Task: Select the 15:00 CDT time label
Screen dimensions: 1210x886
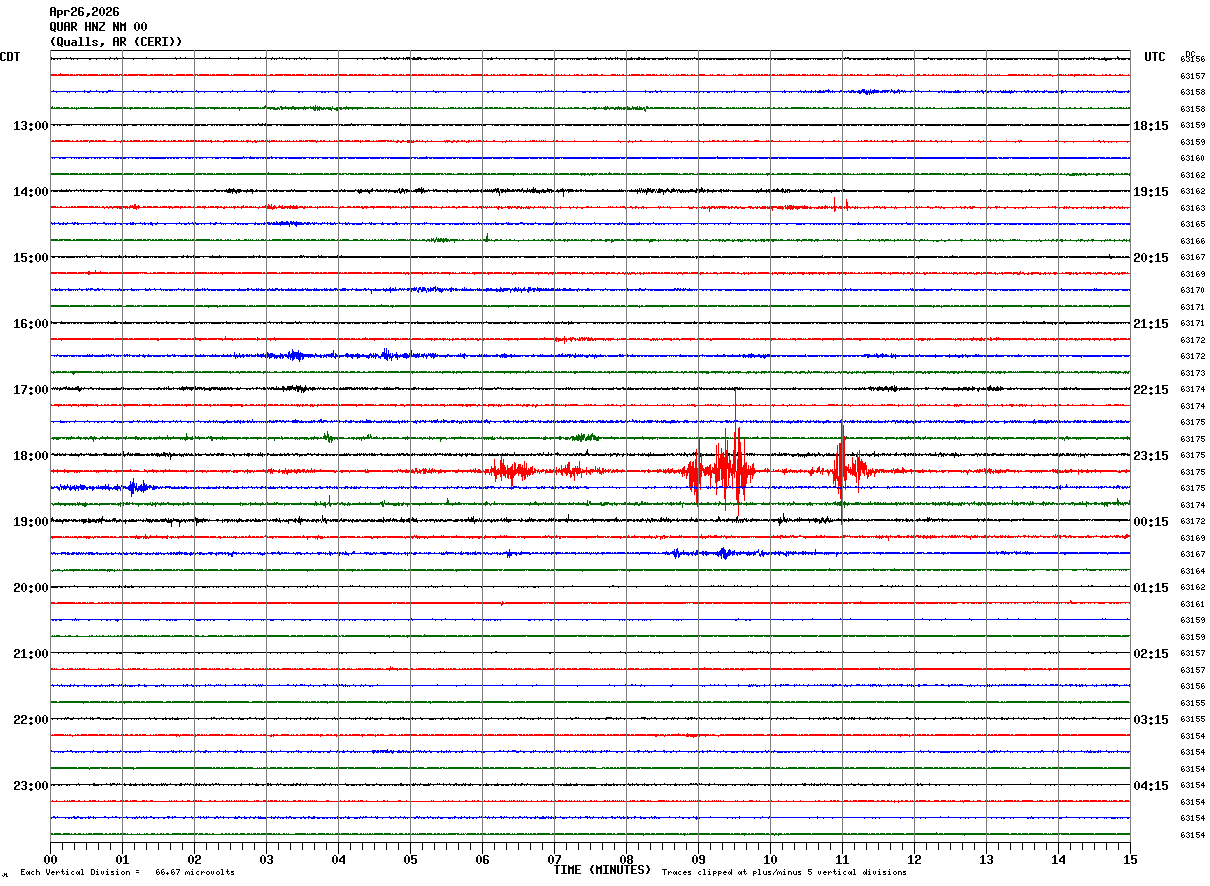Action: click(x=30, y=258)
